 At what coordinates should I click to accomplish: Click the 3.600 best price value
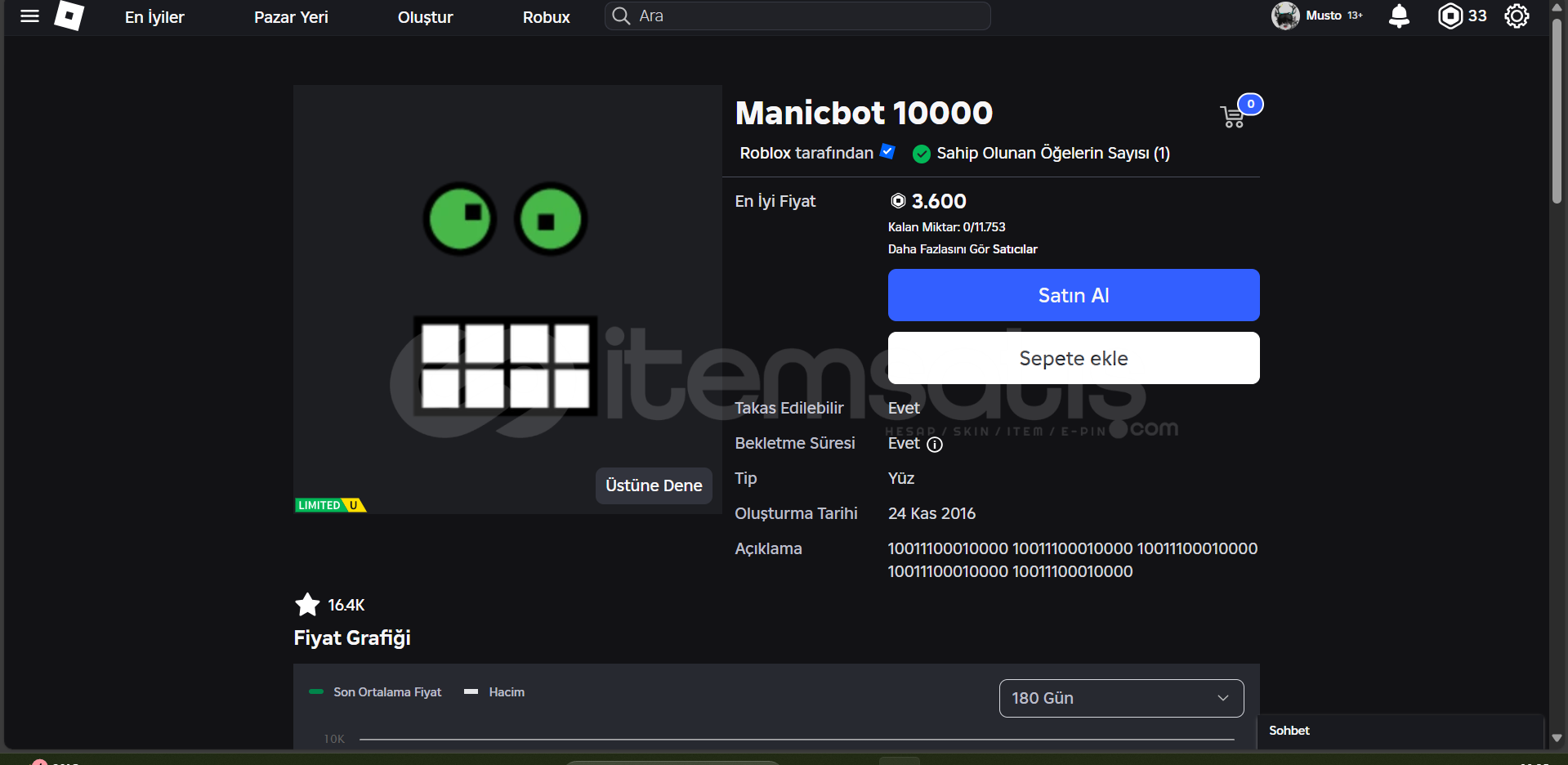939,201
